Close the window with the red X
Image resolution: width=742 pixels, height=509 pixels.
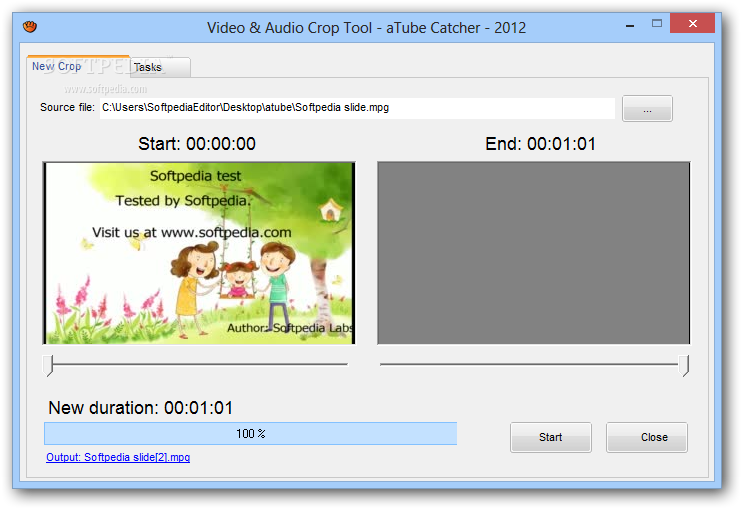coord(692,23)
